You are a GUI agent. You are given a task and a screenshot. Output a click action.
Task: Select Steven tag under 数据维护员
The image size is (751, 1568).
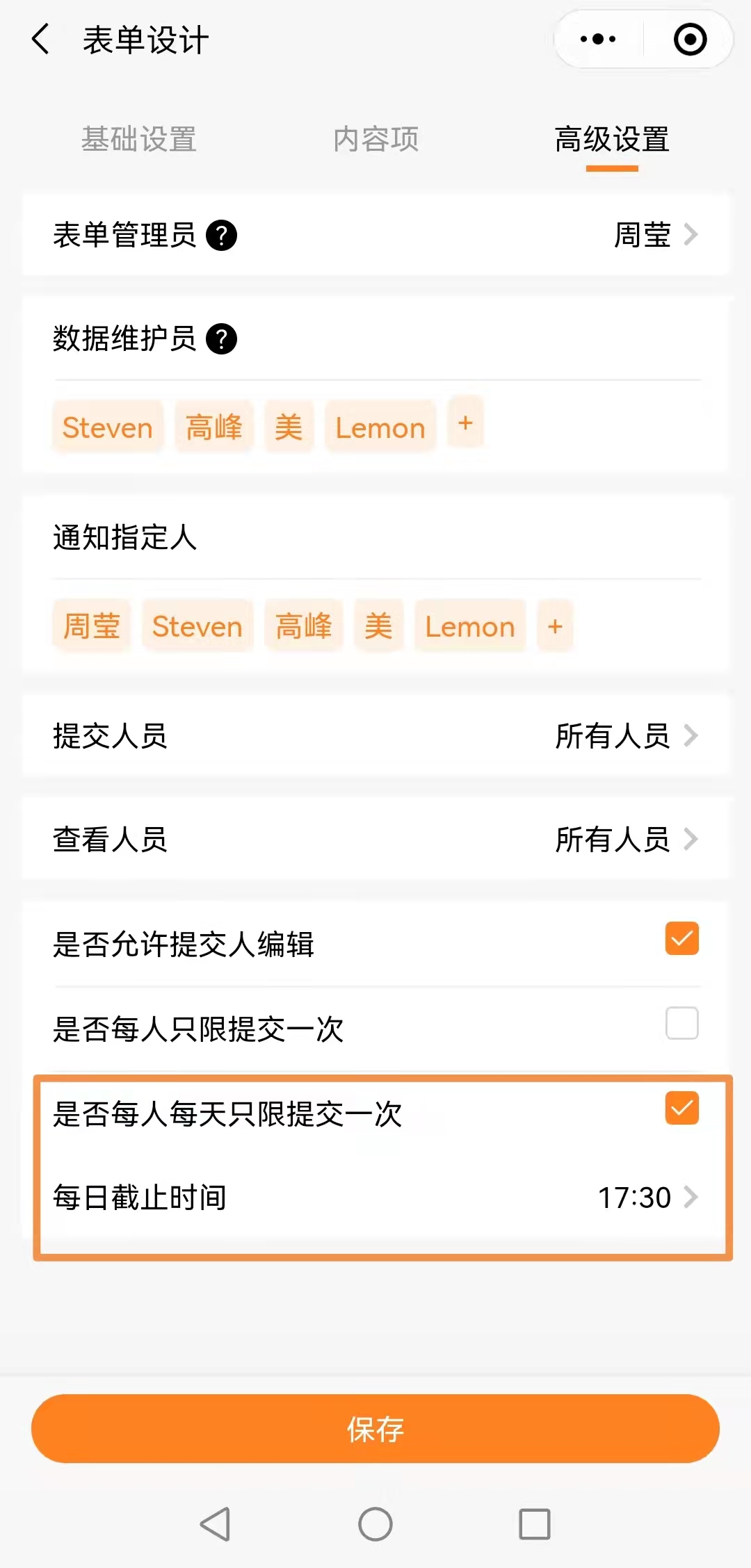(x=108, y=427)
